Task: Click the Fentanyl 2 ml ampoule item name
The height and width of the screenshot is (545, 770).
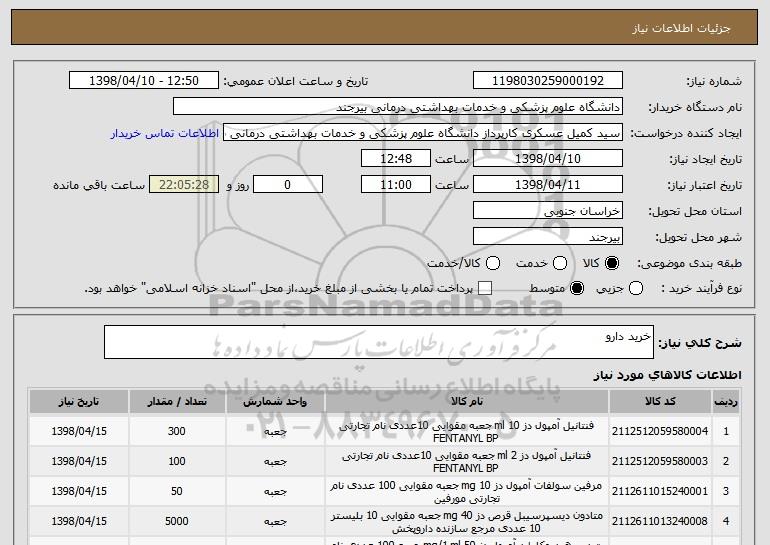Action: (467, 462)
